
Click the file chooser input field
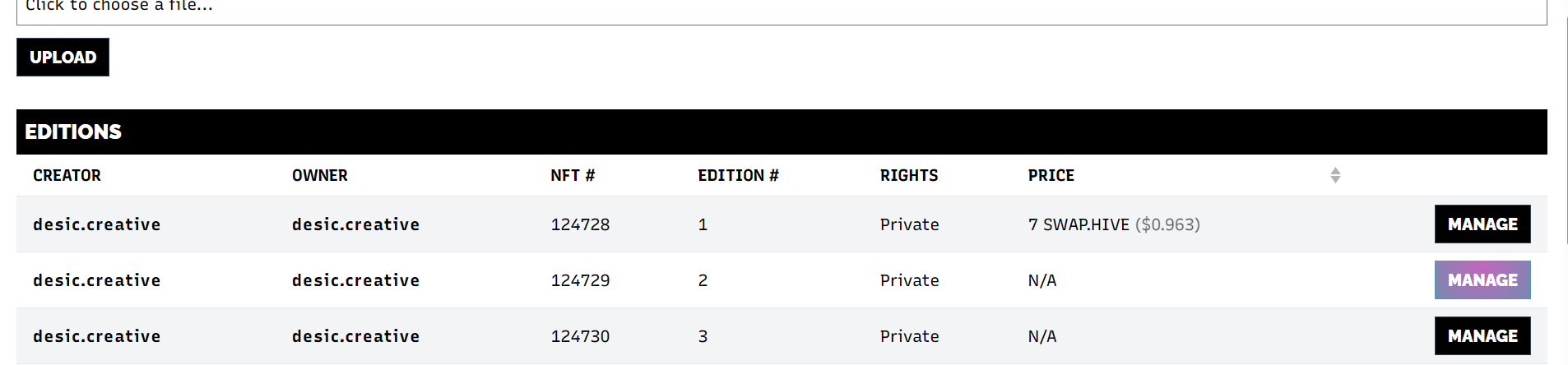(x=782, y=10)
